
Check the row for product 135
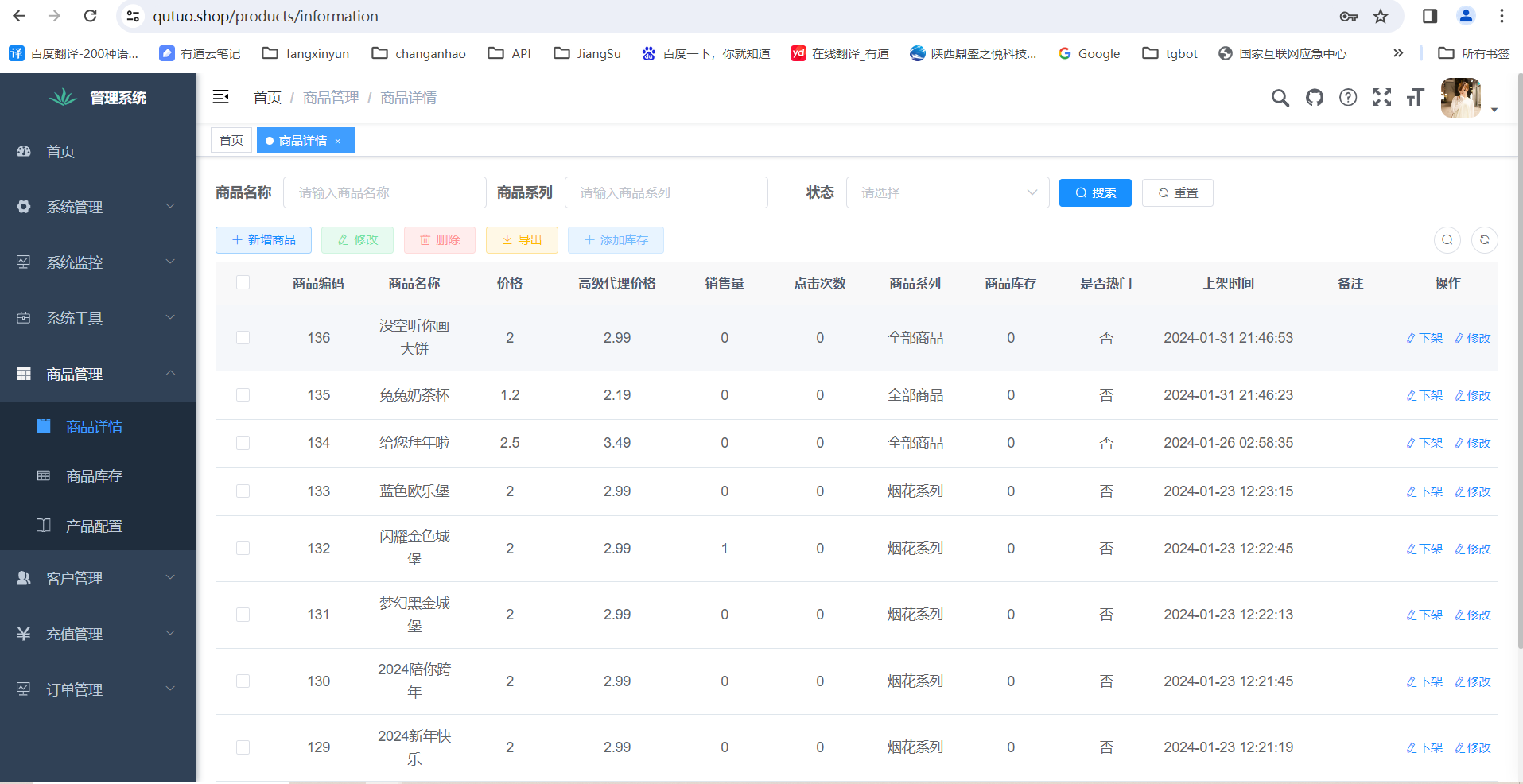click(243, 395)
